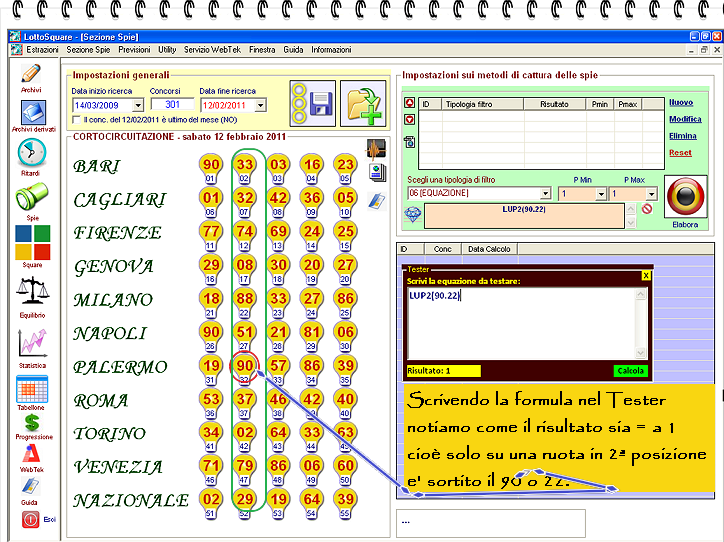The image size is (724, 542).
Task: Click the move filter down arrow icon
Action: coord(410,120)
